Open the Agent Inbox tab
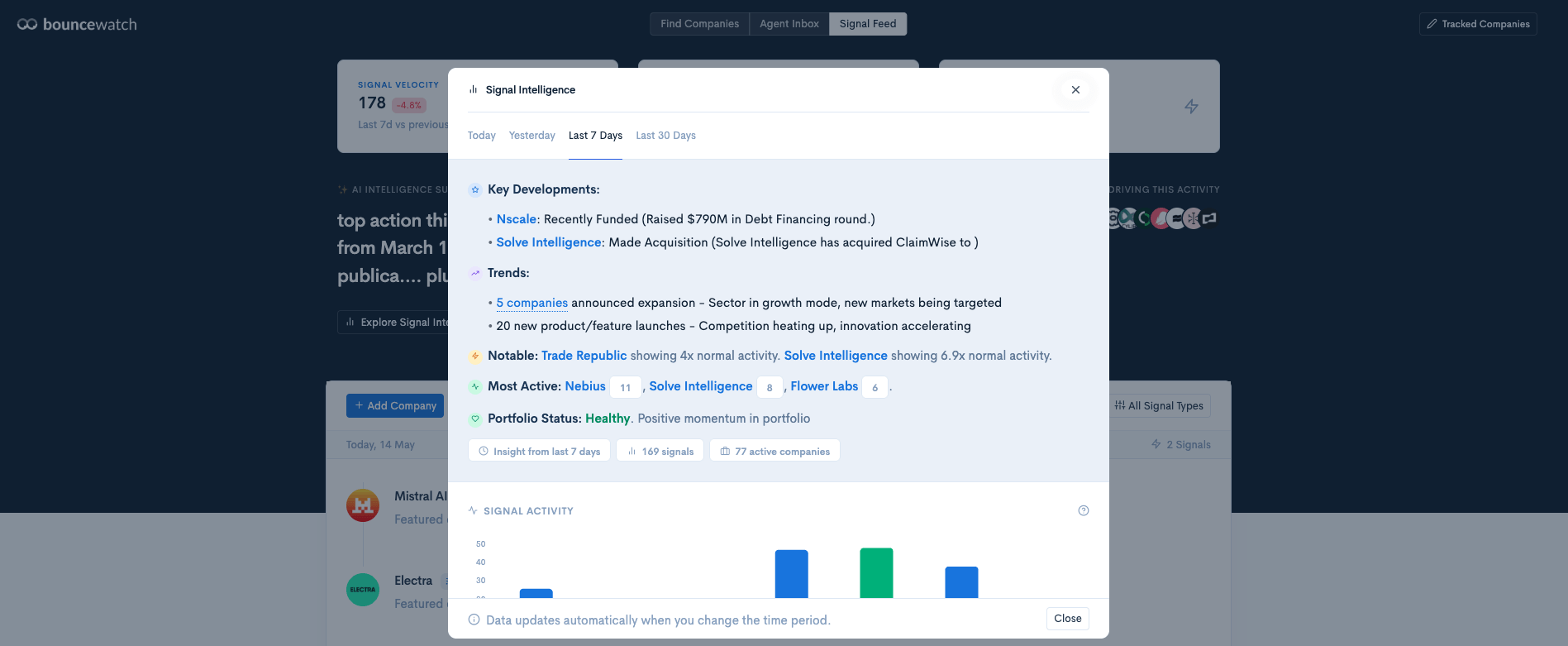Screen dimensions: 1568x646 pyautogui.click(x=789, y=24)
